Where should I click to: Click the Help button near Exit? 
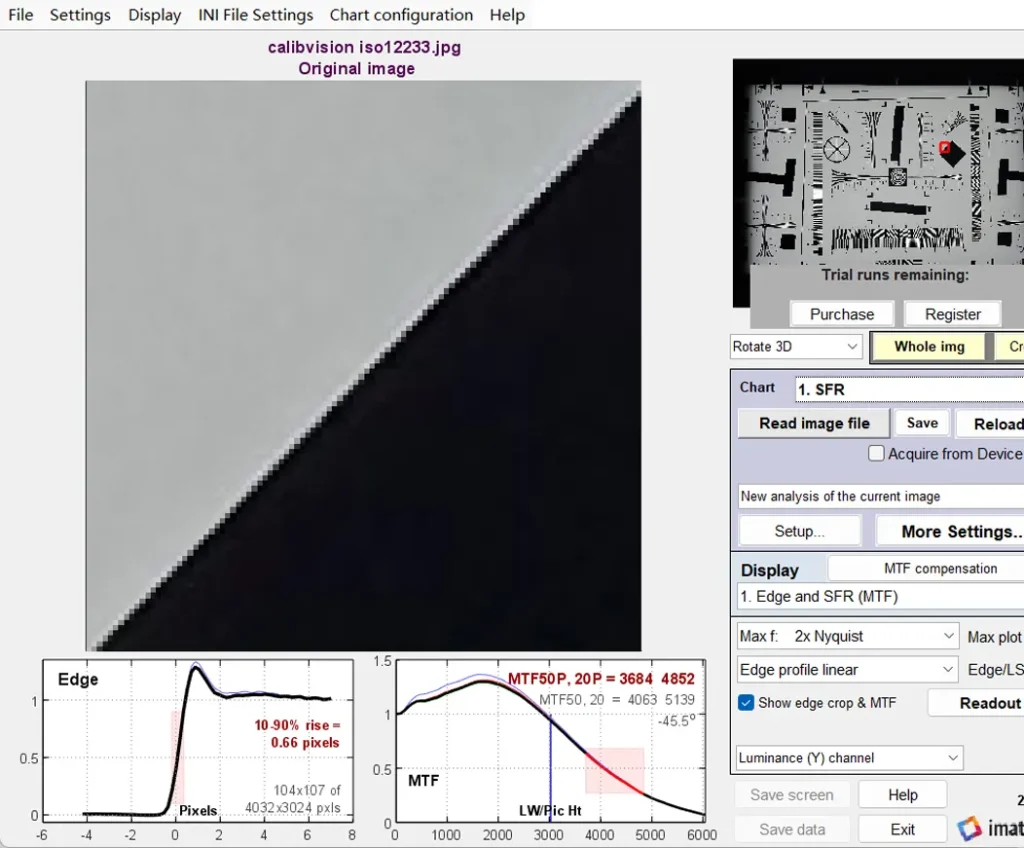point(903,795)
